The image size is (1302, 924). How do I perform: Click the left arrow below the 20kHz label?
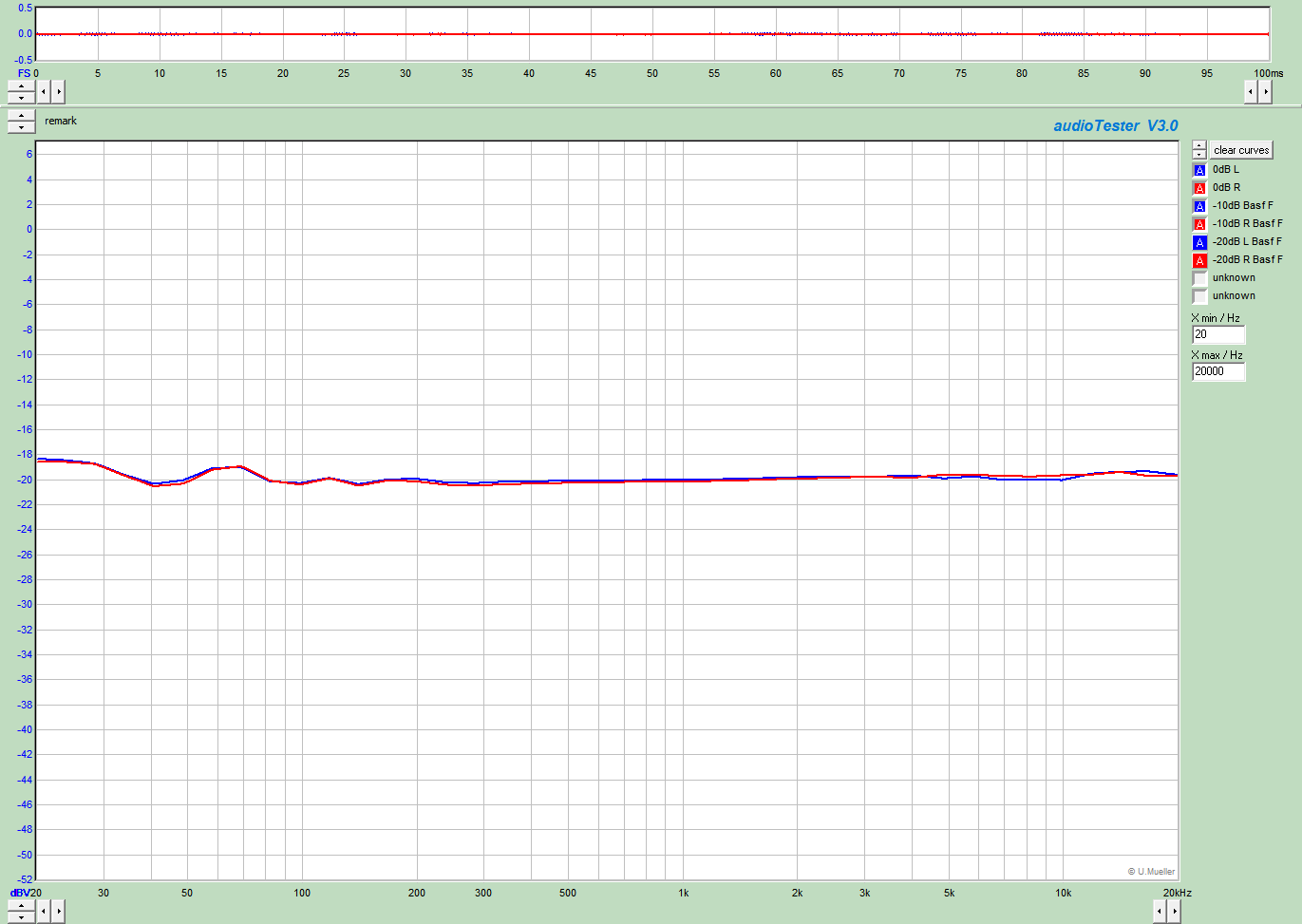(1160, 912)
